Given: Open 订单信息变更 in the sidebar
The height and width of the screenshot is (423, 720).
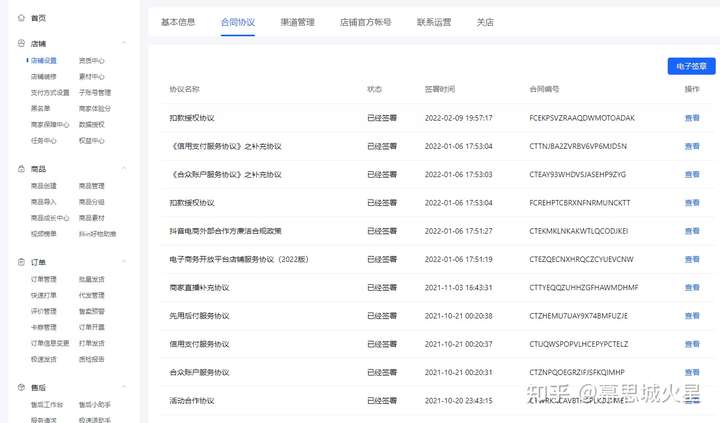Looking at the screenshot, I should pos(50,343).
